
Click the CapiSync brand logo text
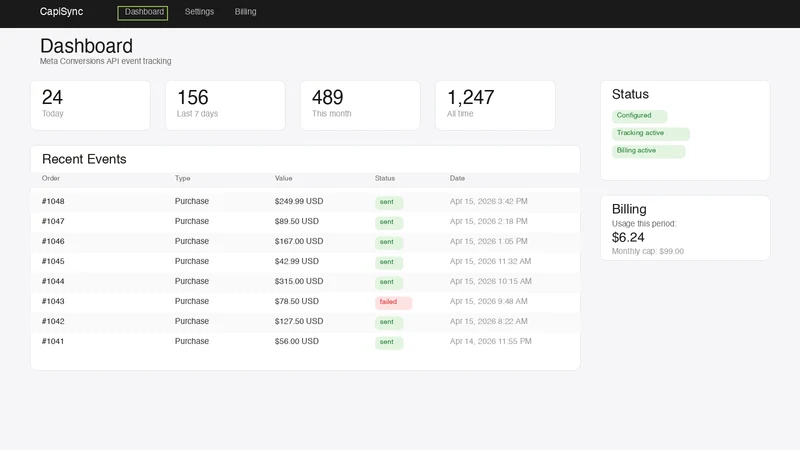point(61,12)
